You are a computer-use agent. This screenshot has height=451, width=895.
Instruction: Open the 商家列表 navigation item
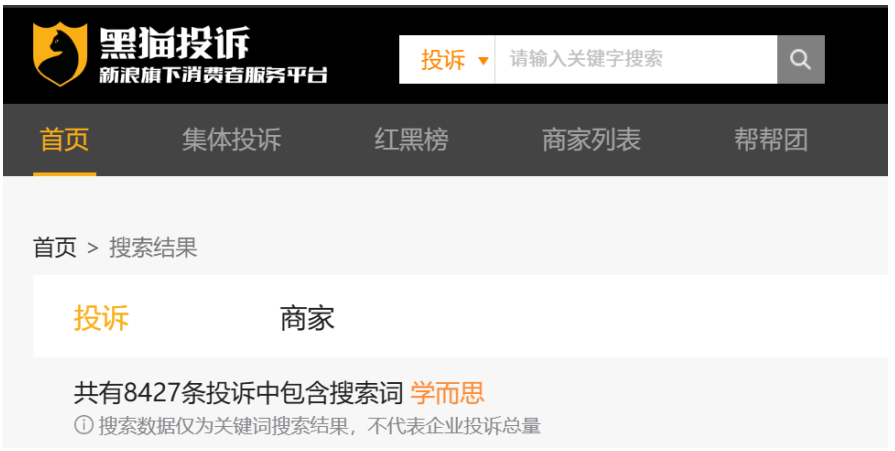591,139
